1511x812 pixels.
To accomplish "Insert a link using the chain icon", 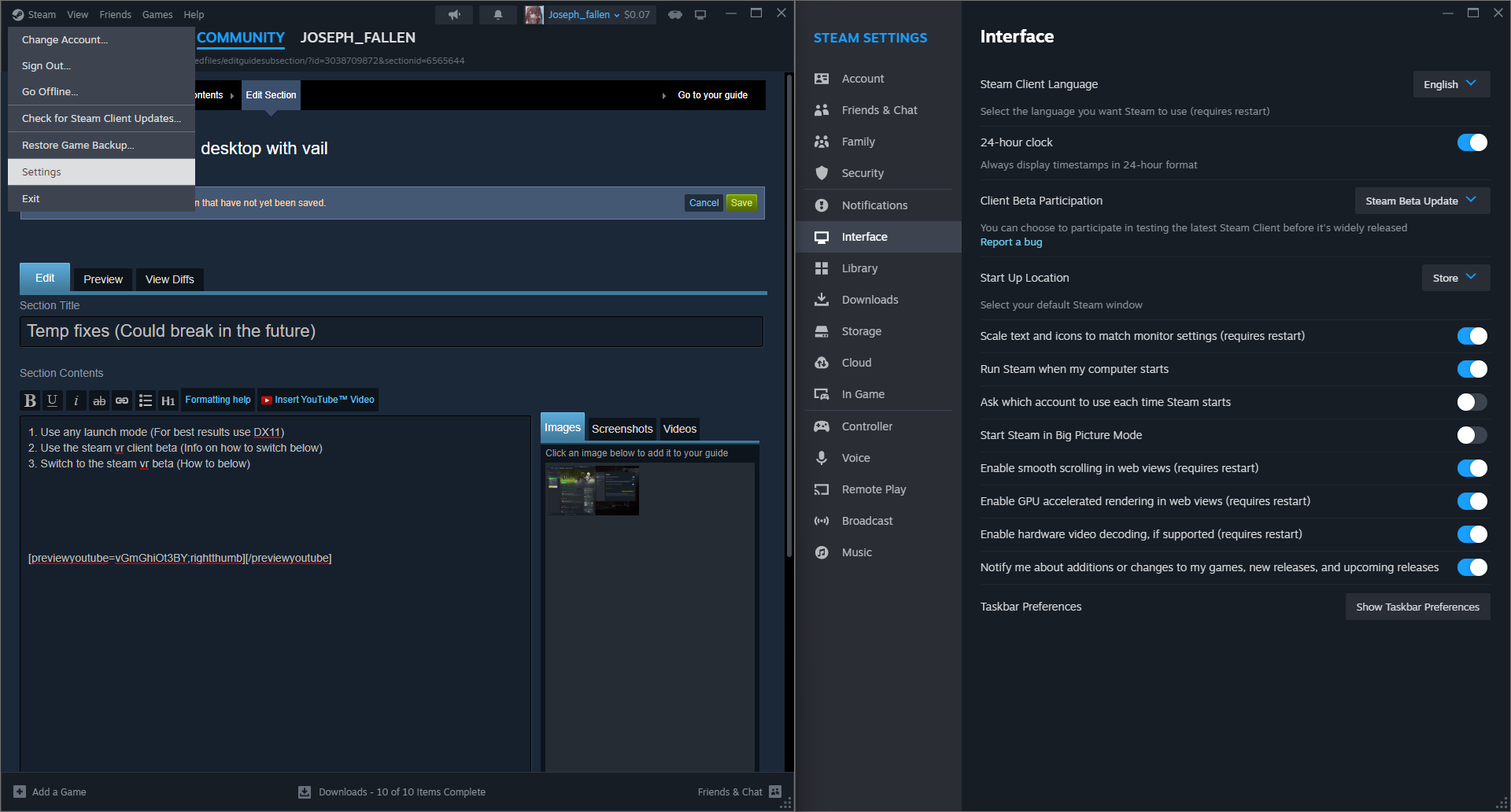I will [x=122, y=400].
